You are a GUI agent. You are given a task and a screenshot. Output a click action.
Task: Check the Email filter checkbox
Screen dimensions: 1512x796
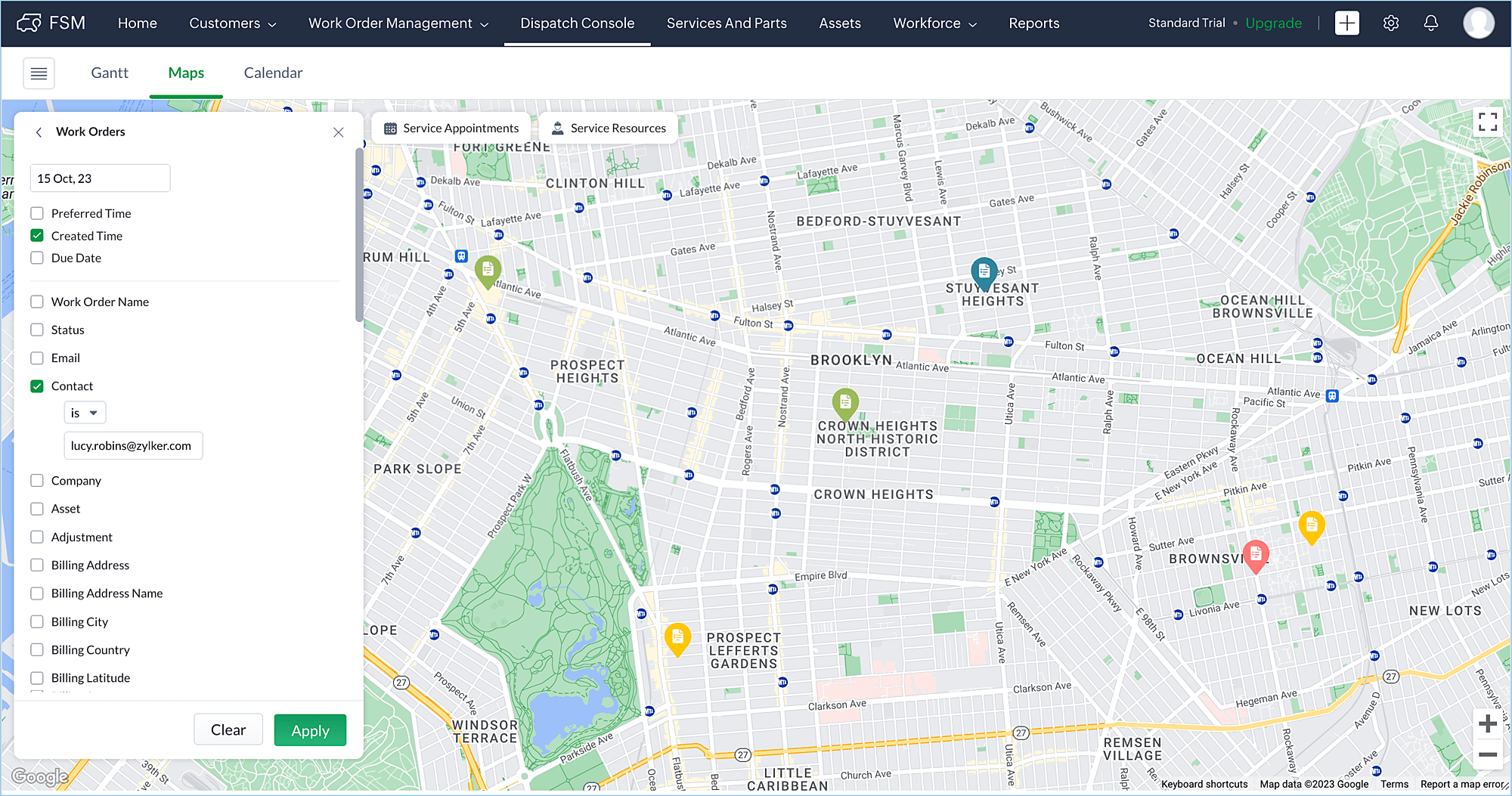tap(37, 358)
